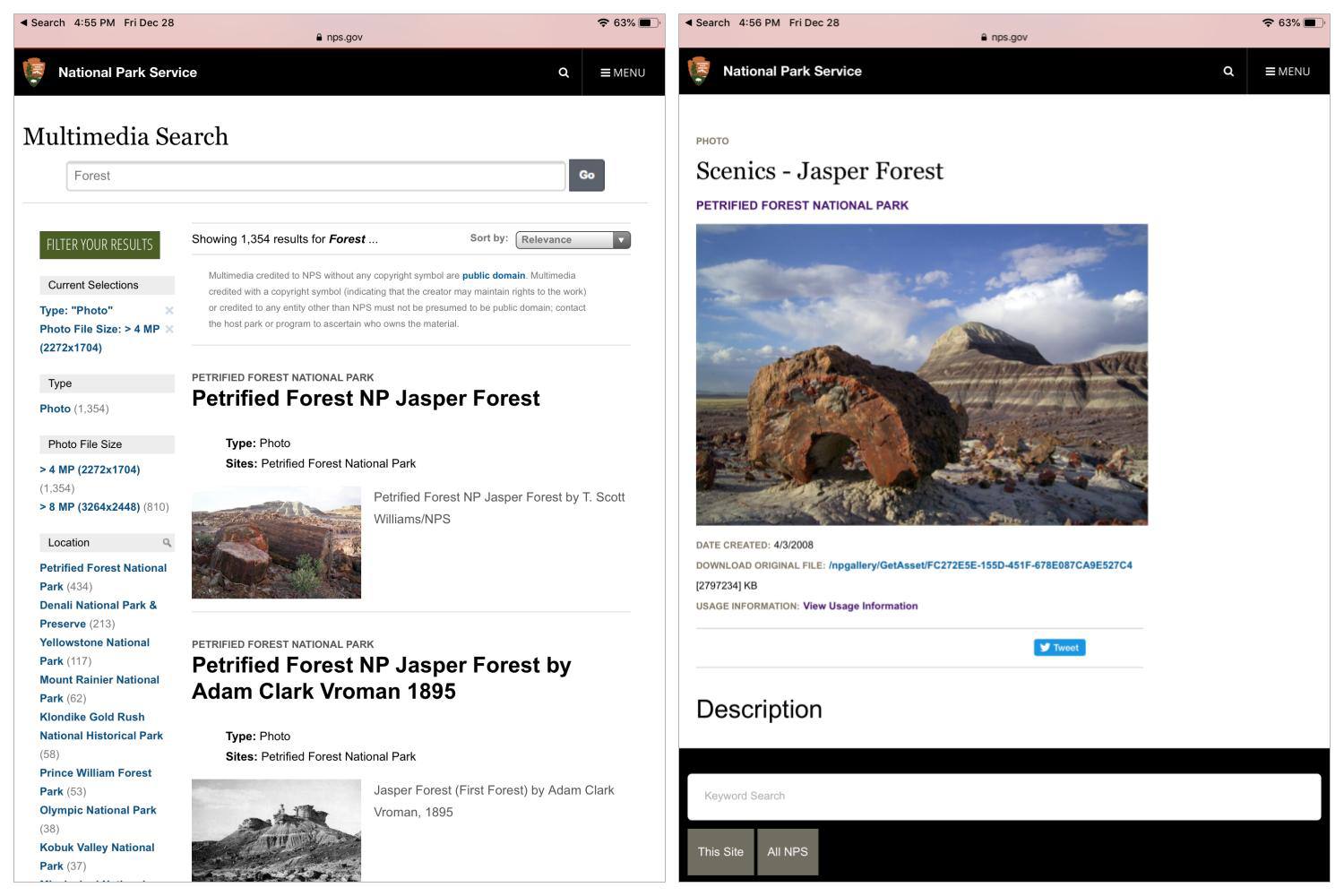Viewport: 1344px width, 896px height.
Task: Open the public domain link
Action: click(x=494, y=275)
